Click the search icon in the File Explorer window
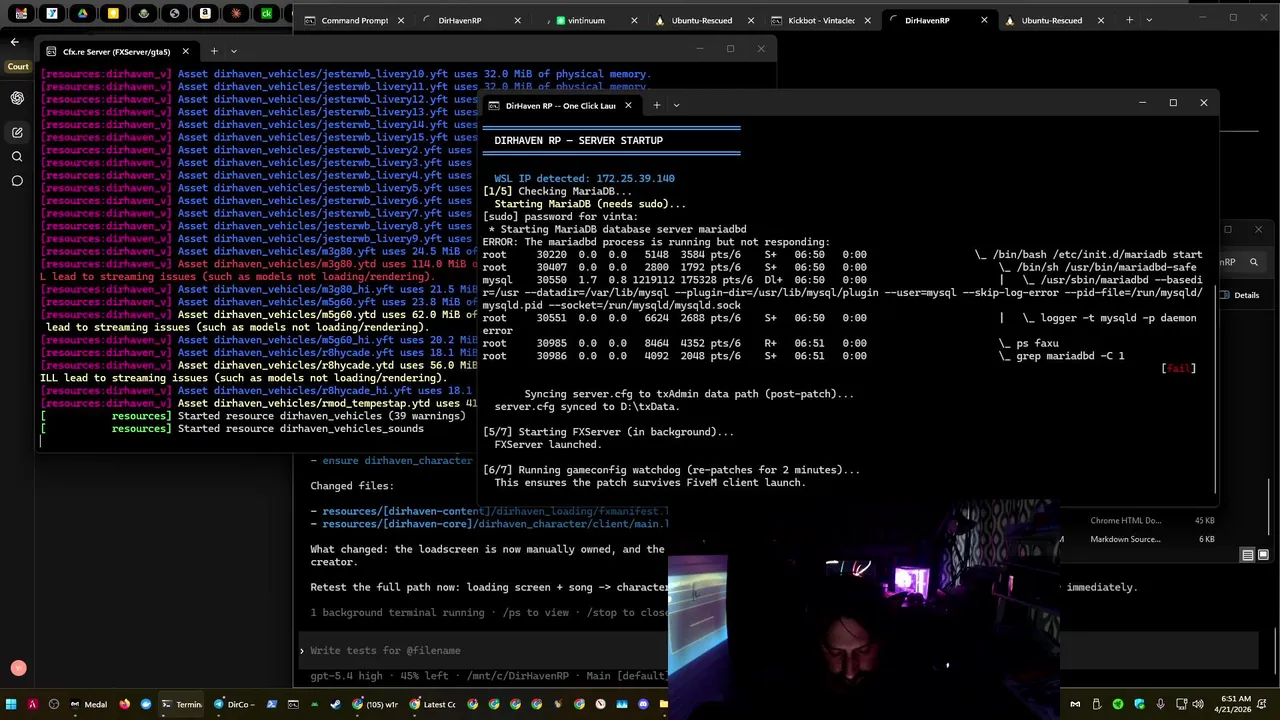The width and height of the screenshot is (1280, 720). pos(1253,262)
